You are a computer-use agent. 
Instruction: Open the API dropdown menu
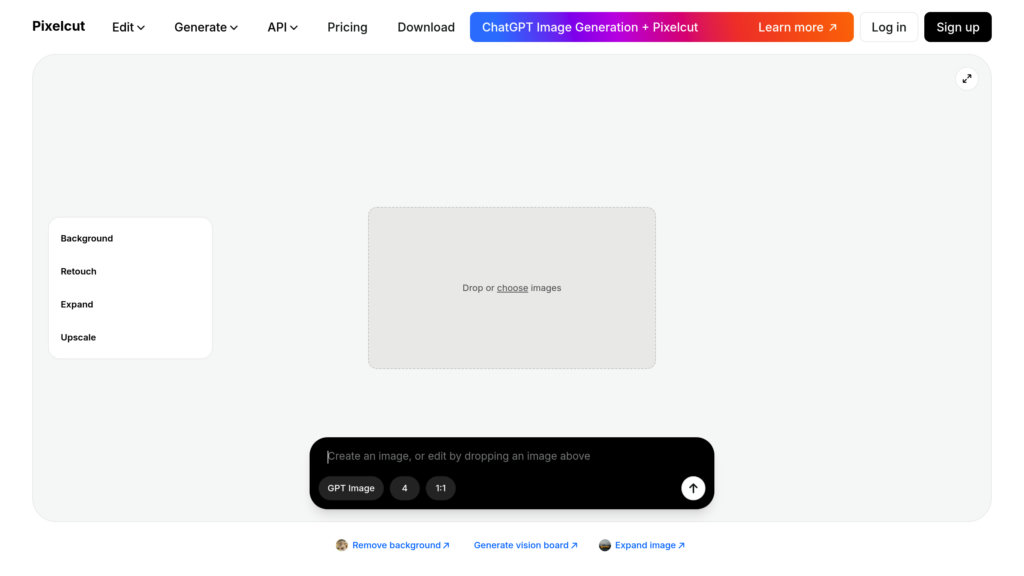[282, 27]
